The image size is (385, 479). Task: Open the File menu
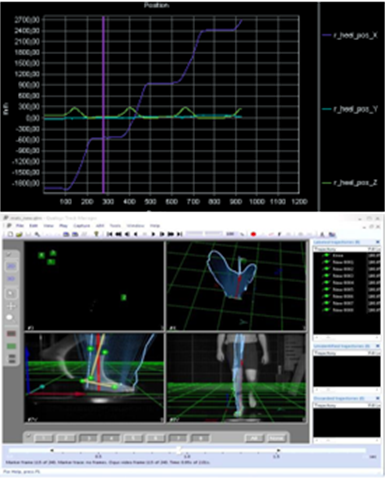(x=20, y=226)
